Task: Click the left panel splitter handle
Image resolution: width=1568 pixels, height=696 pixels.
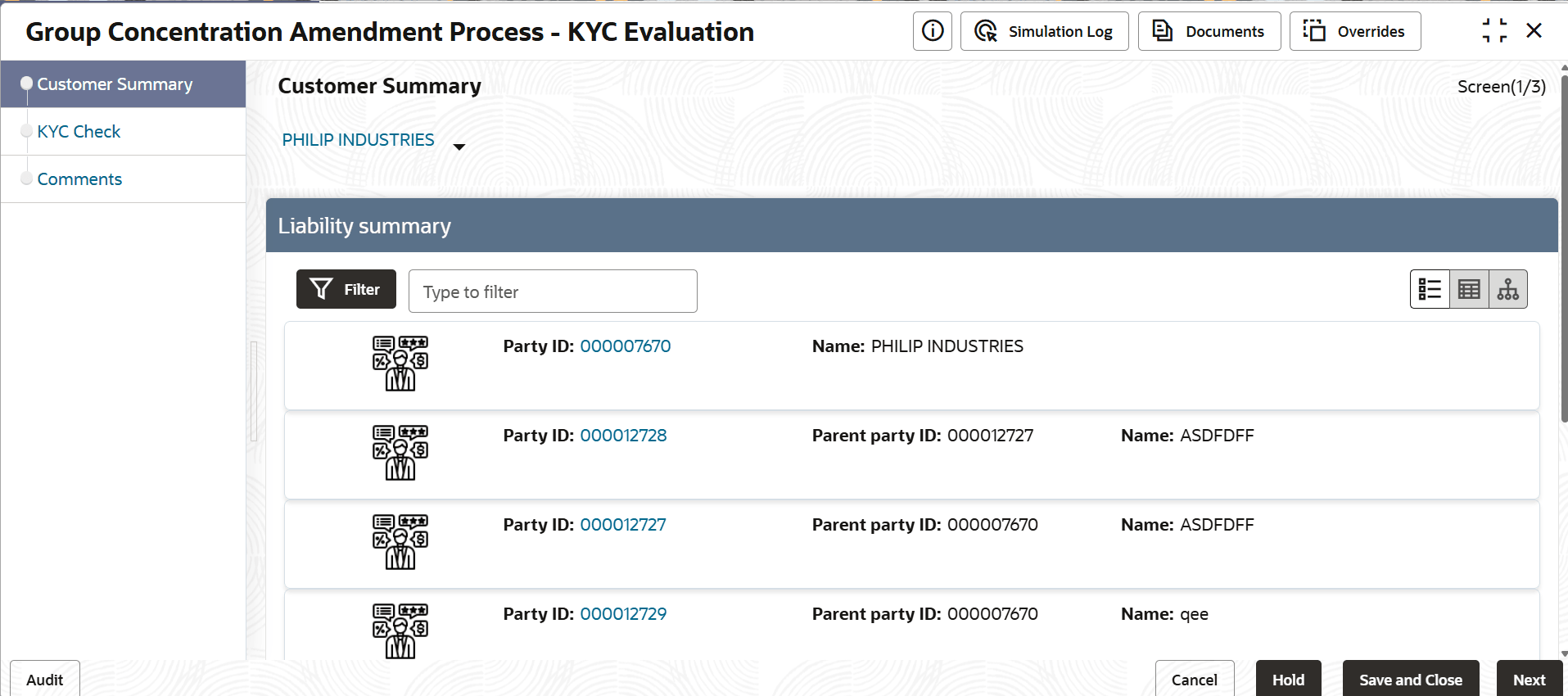Action: pyautogui.click(x=254, y=391)
